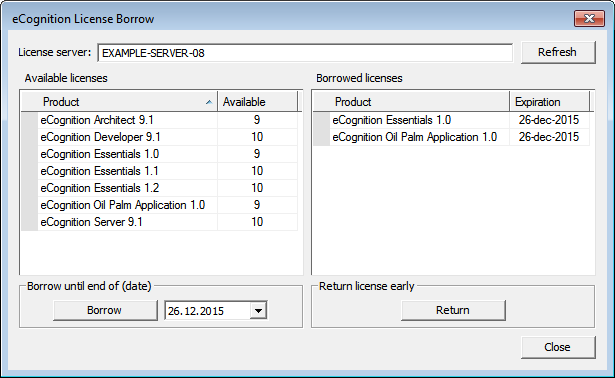Image resolution: width=615 pixels, height=378 pixels.
Task: Click the available count 10 for Essentials 1.2
Action: point(257,188)
